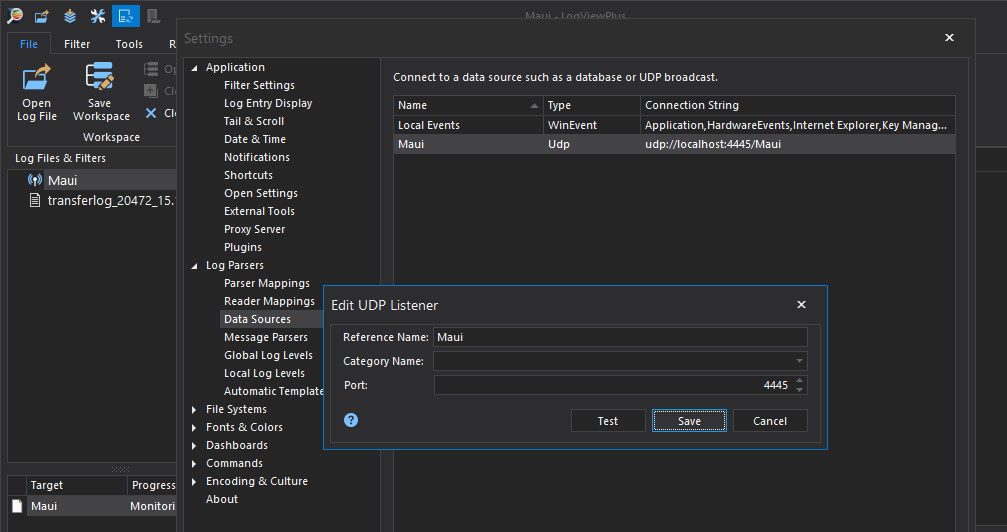Click the Target column header

click(76, 485)
